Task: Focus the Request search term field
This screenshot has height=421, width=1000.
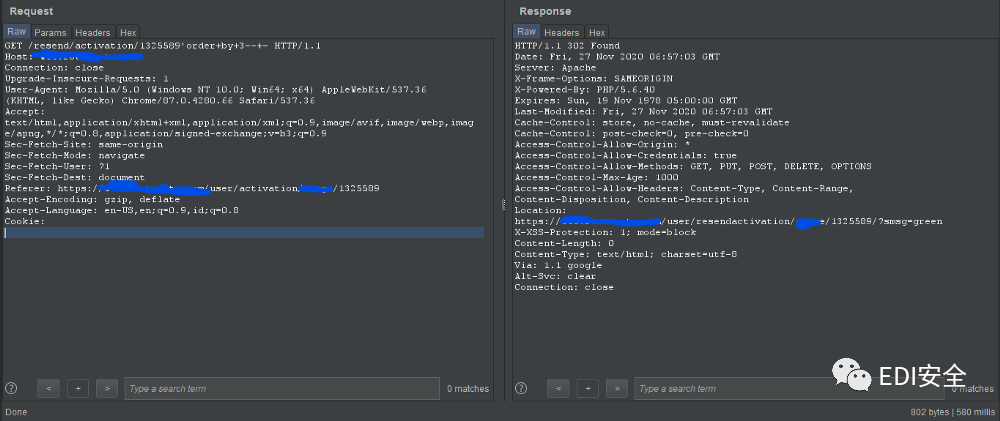Action: tap(282, 388)
